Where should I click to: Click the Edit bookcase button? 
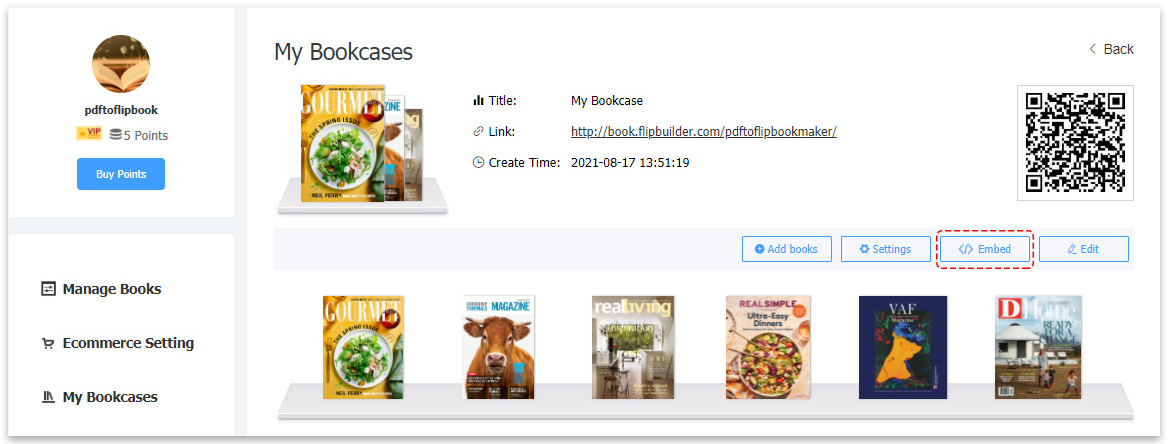point(1083,249)
